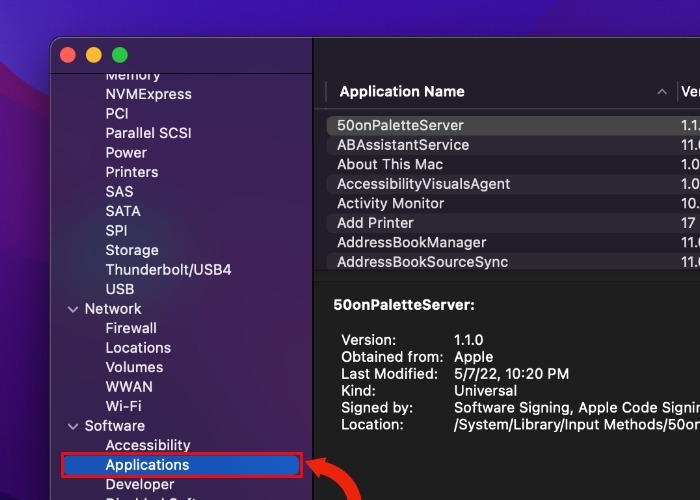Select PCI in the hardware list
700x500 pixels.
coord(117,114)
